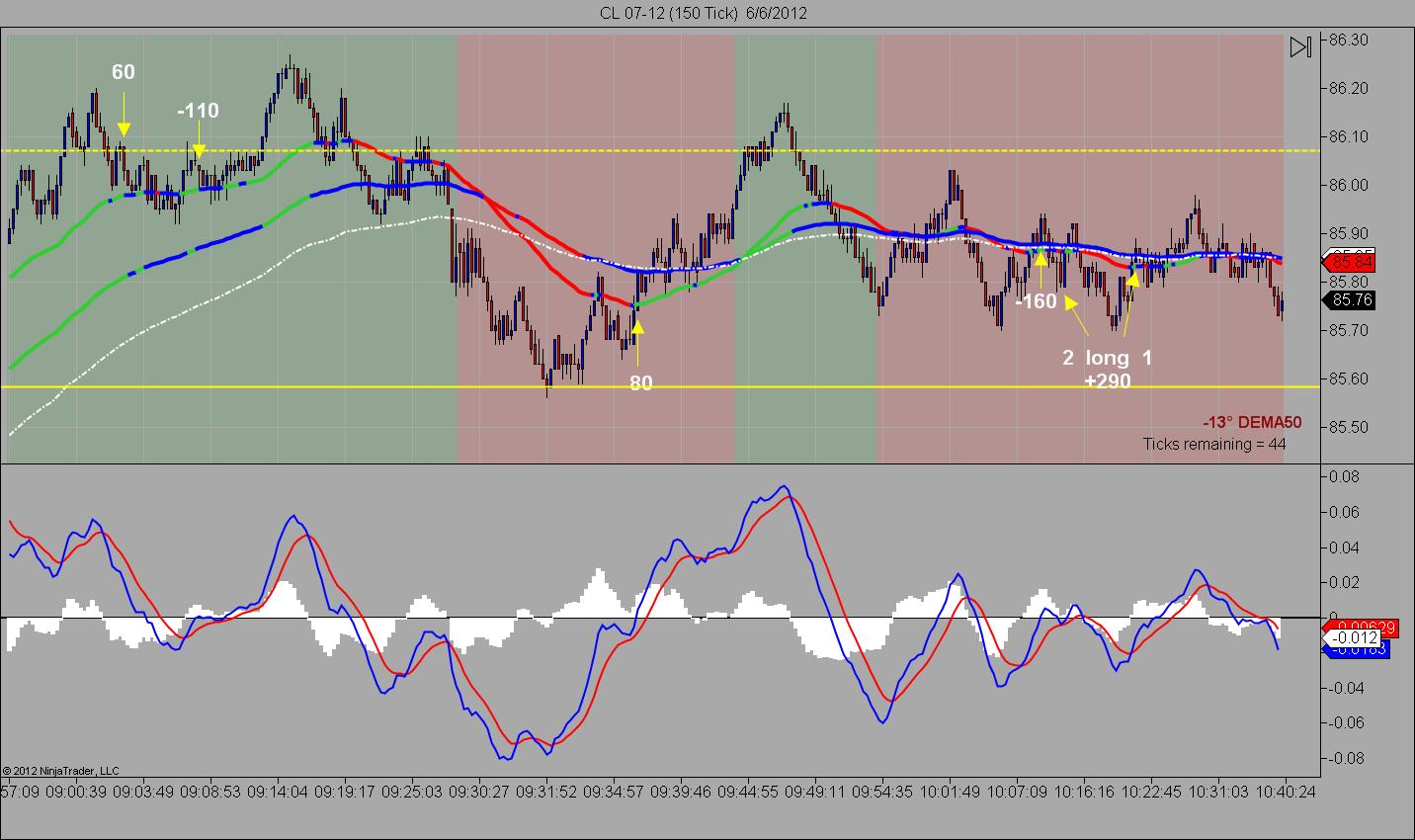1415x840 pixels.
Task: Select the white -0.012 indicator marker
Action: pyautogui.click(x=1350, y=638)
